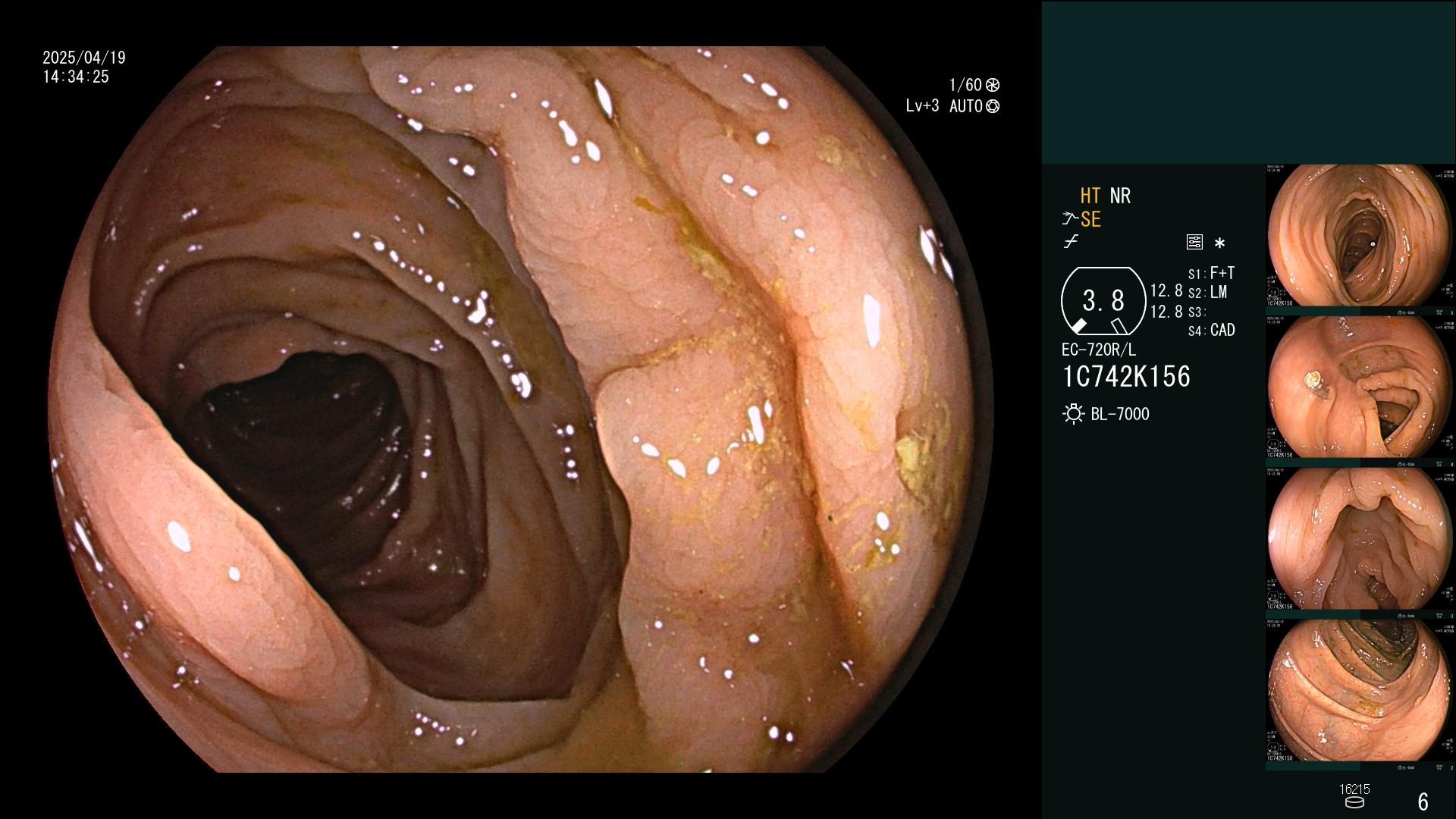Image resolution: width=1456 pixels, height=819 pixels.
Task: Click the BL-7000 light source label
Action: click(1120, 414)
